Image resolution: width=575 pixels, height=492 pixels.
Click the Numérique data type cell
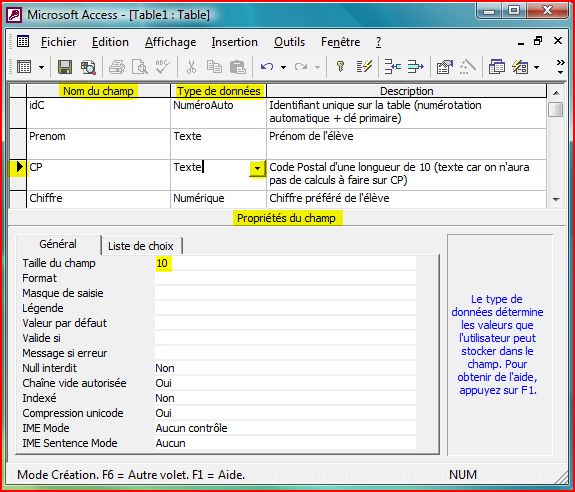218,199
